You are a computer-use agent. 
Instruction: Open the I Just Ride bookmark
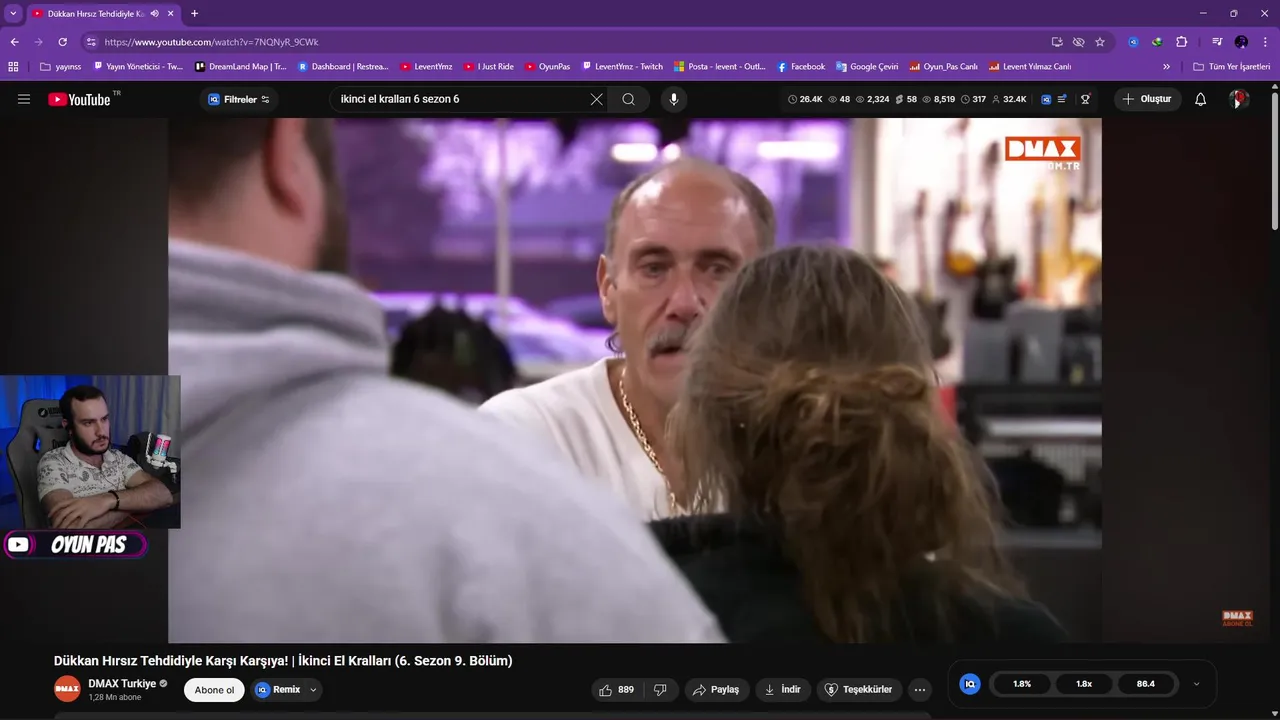[488, 67]
